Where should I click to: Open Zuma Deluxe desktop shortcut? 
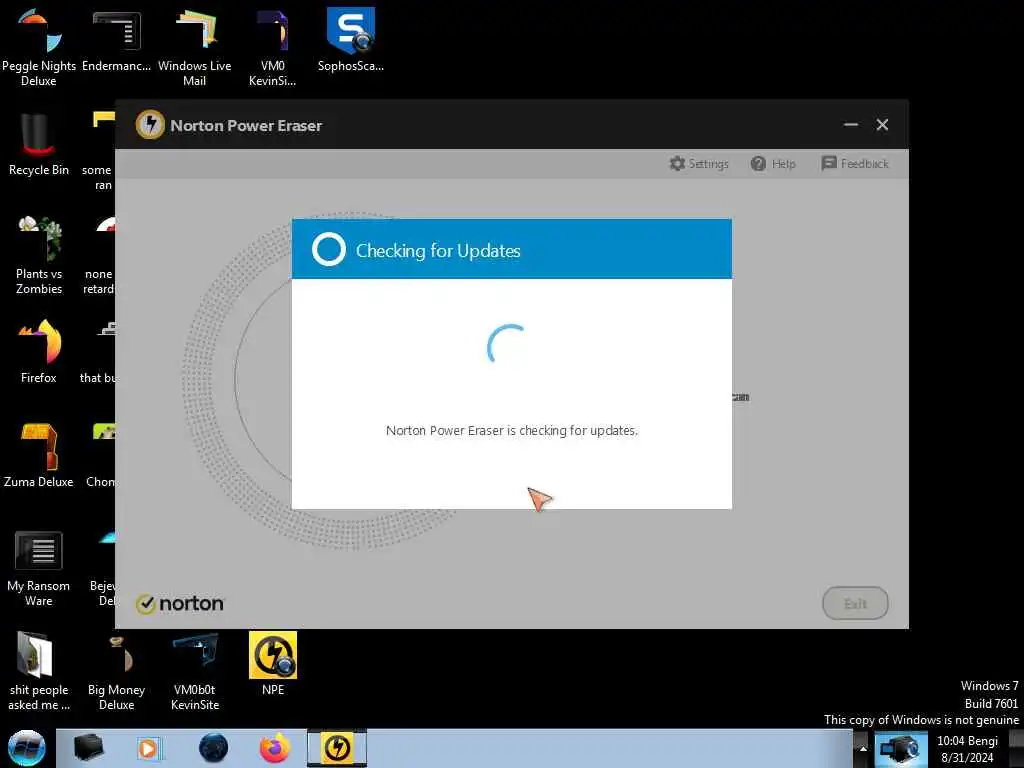coord(39,456)
